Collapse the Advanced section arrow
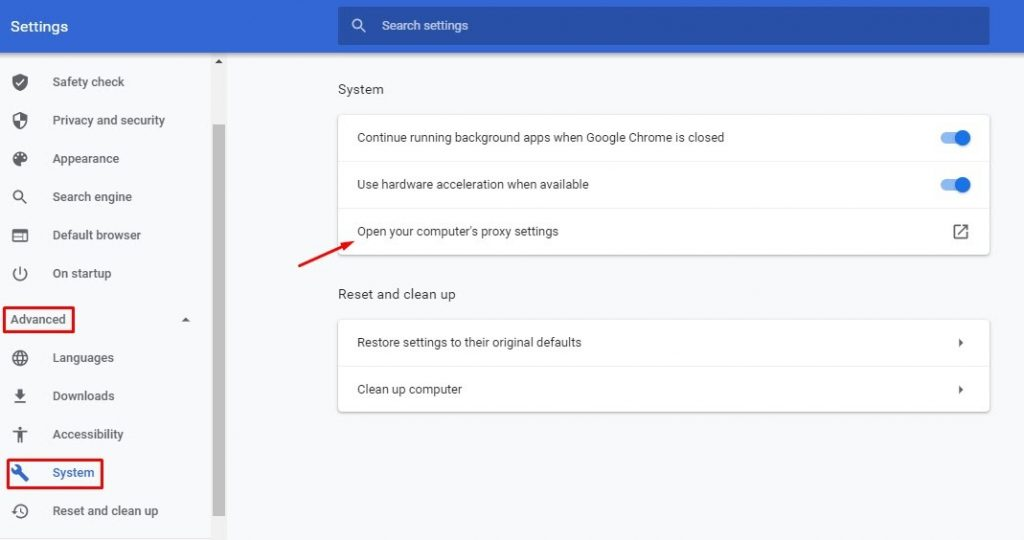 click(x=185, y=320)
